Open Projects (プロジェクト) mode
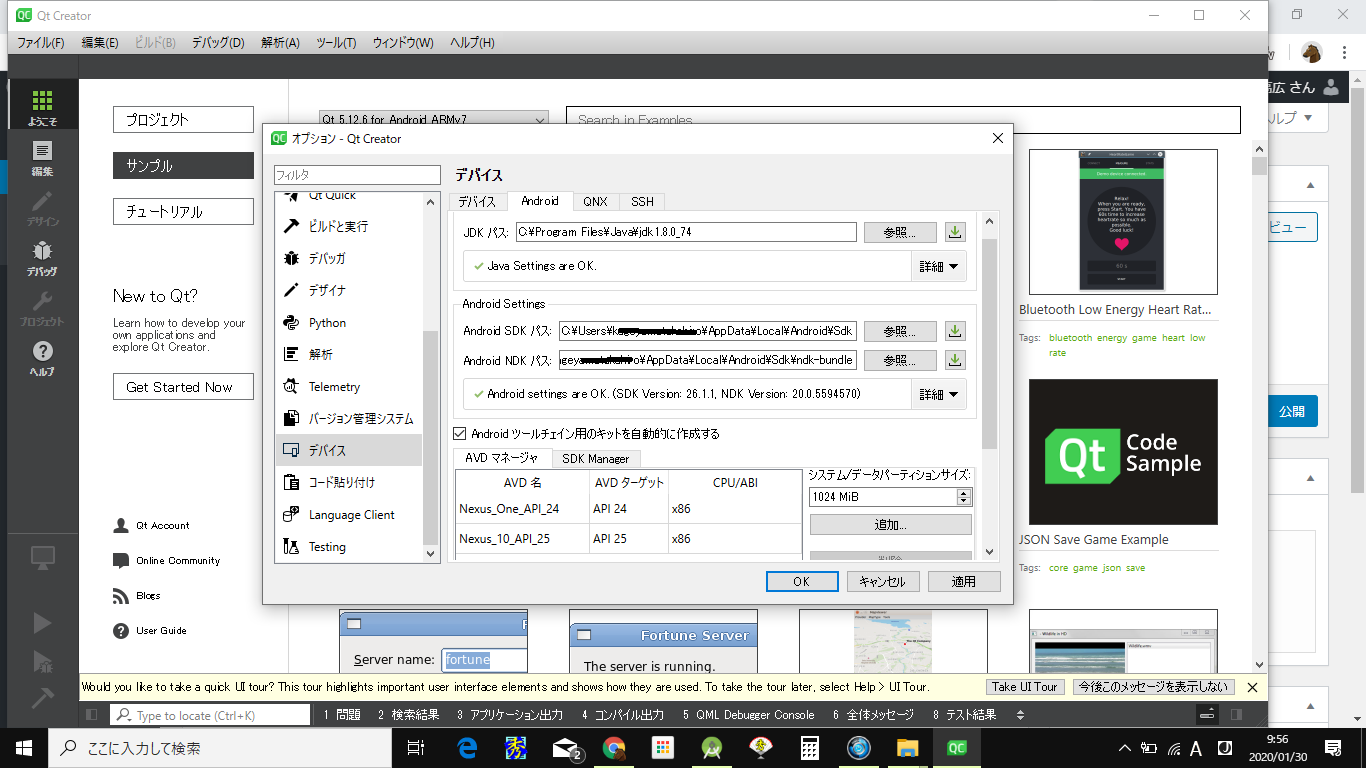Viewport: 1366px width, 768px height. pos(42,308)
